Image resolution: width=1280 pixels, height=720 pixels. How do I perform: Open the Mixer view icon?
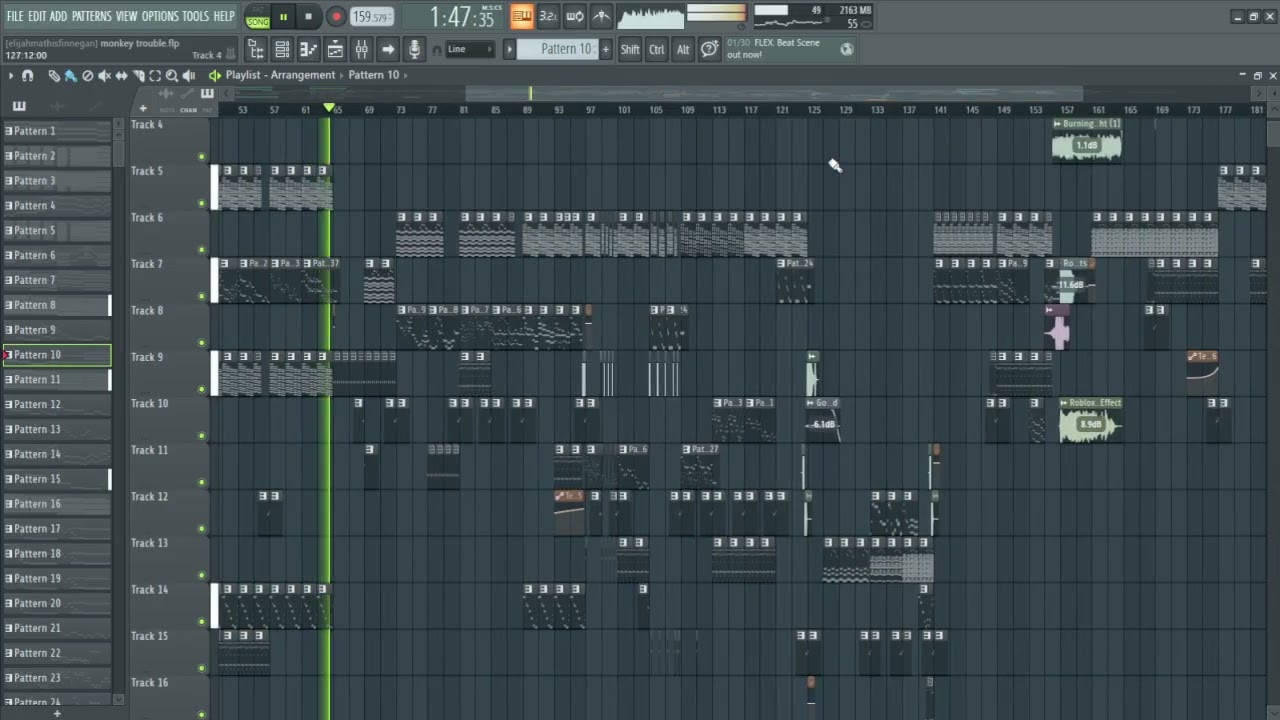tap(361, 49)
